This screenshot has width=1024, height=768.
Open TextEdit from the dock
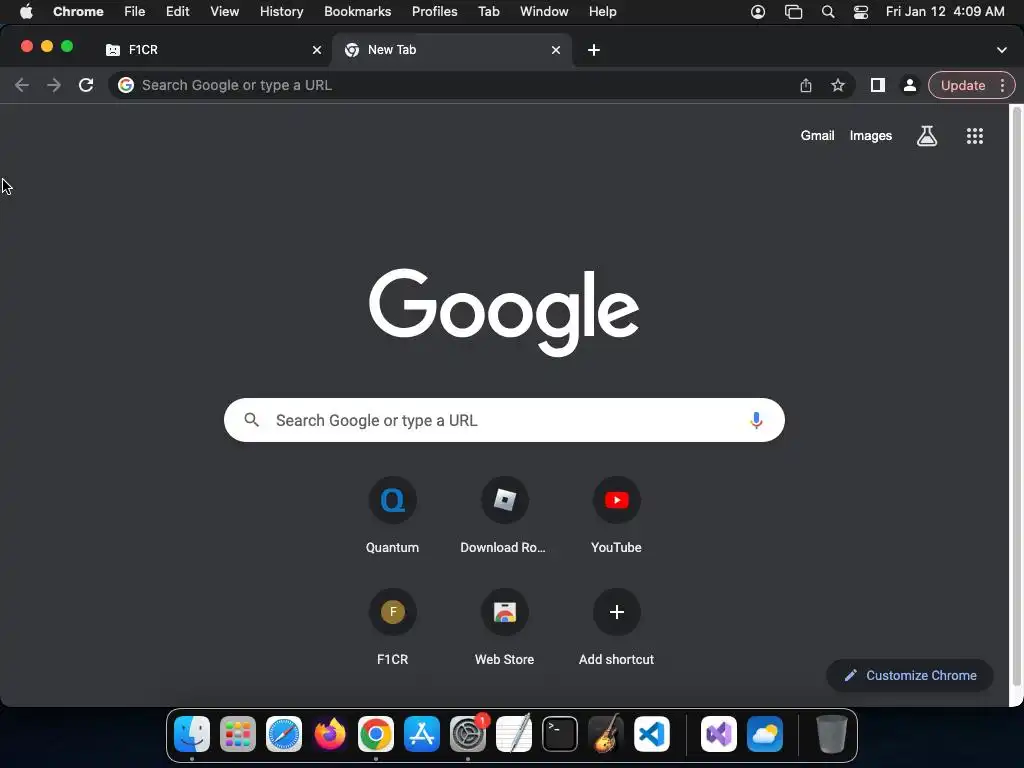(514, 734)
